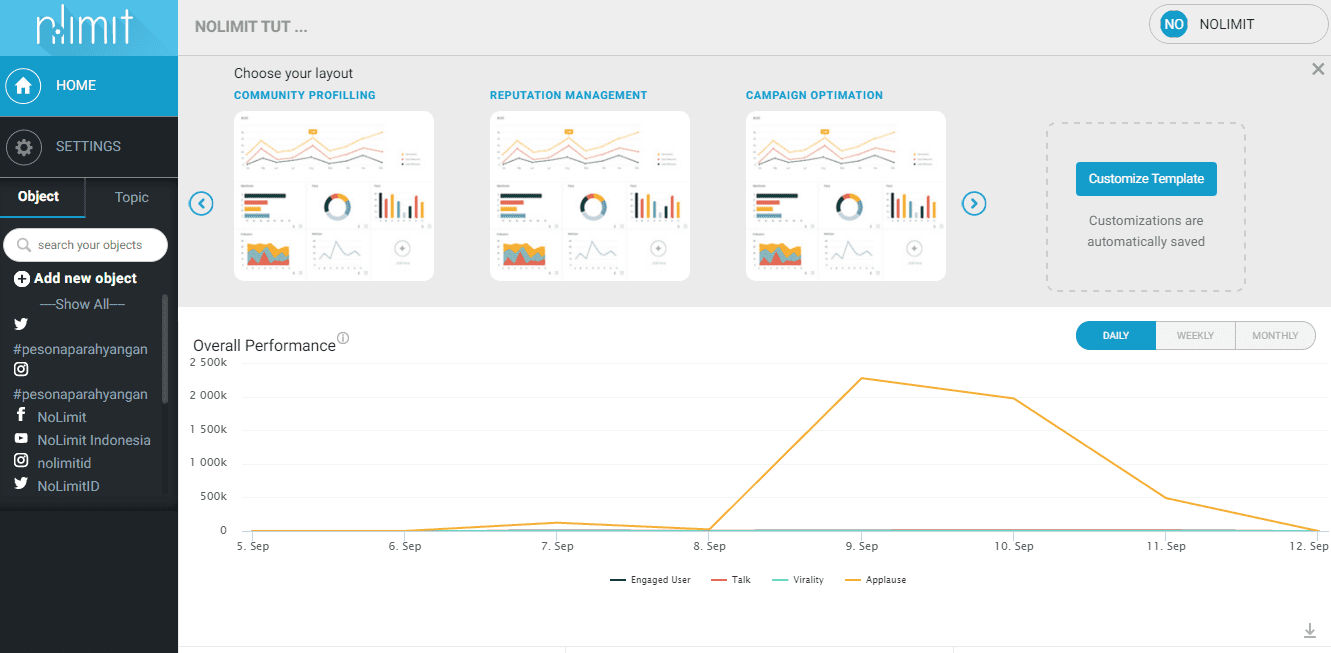Select #pesonaparahyangan under the Twitter icon
The height and width of the screenshot is (653, 1331).
coord(80,349)
